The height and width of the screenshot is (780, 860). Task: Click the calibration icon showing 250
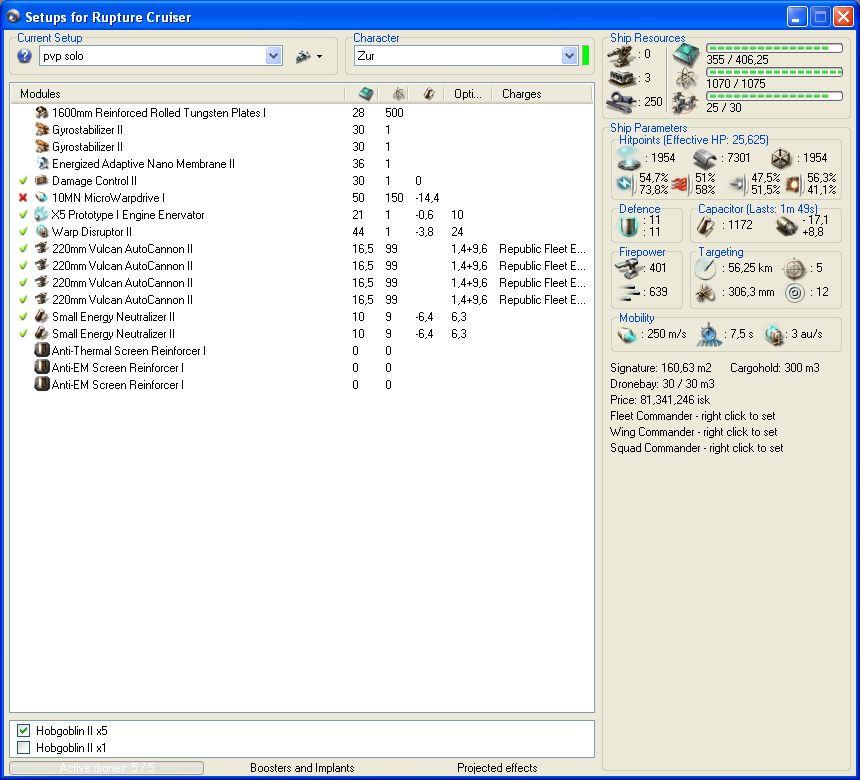coord(621,102)
